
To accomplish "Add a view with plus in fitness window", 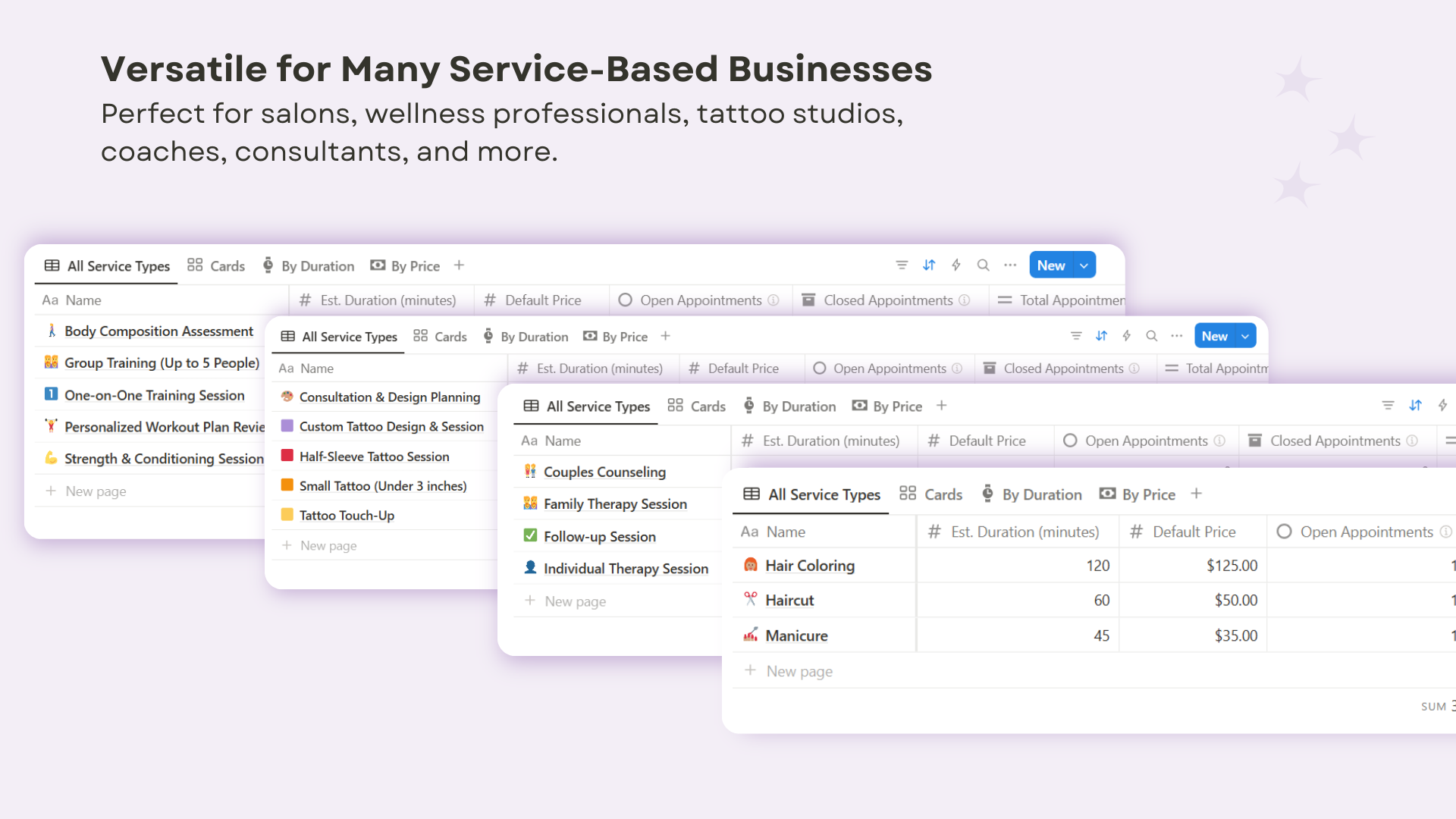I will (459, 265).
